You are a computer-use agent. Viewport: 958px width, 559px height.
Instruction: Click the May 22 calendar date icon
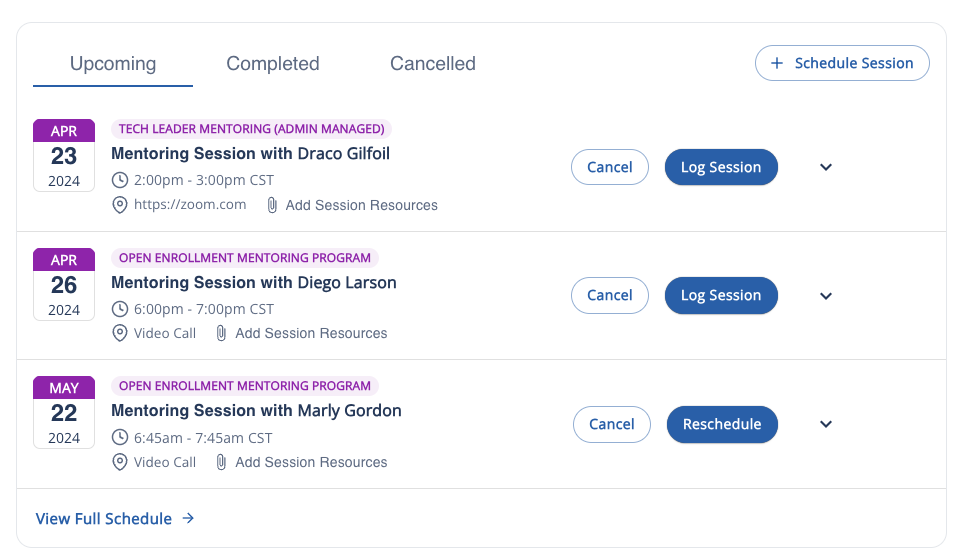64,412
